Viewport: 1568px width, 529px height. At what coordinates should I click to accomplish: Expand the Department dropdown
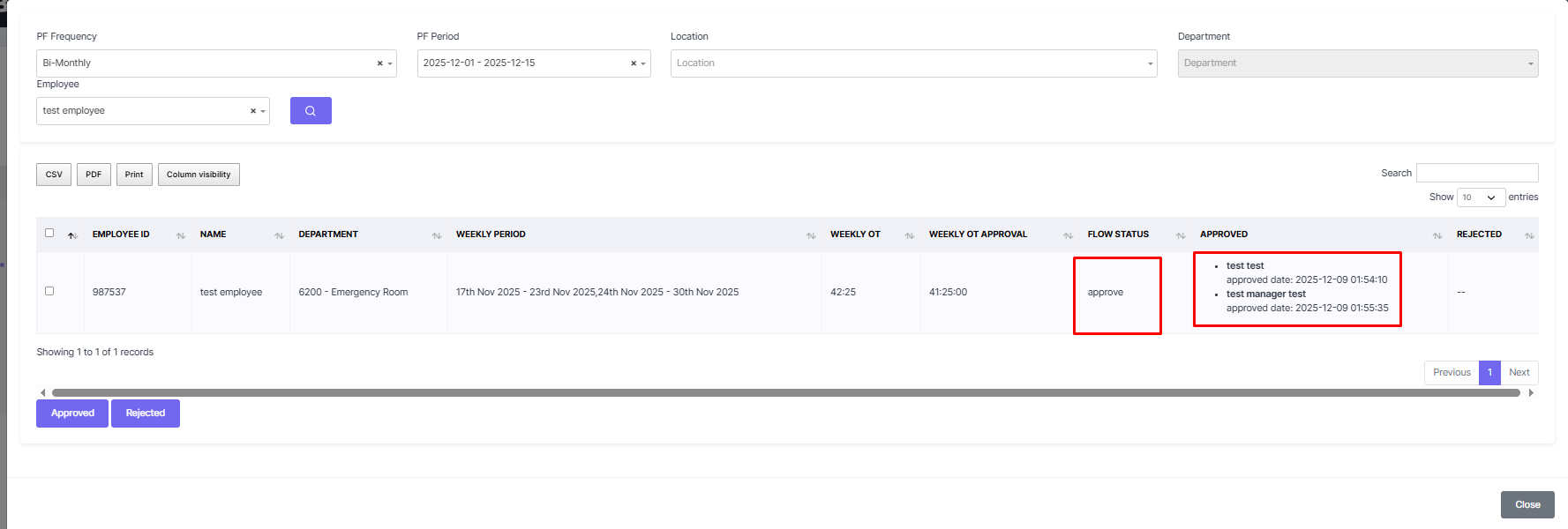click(x=1357, y=63)
